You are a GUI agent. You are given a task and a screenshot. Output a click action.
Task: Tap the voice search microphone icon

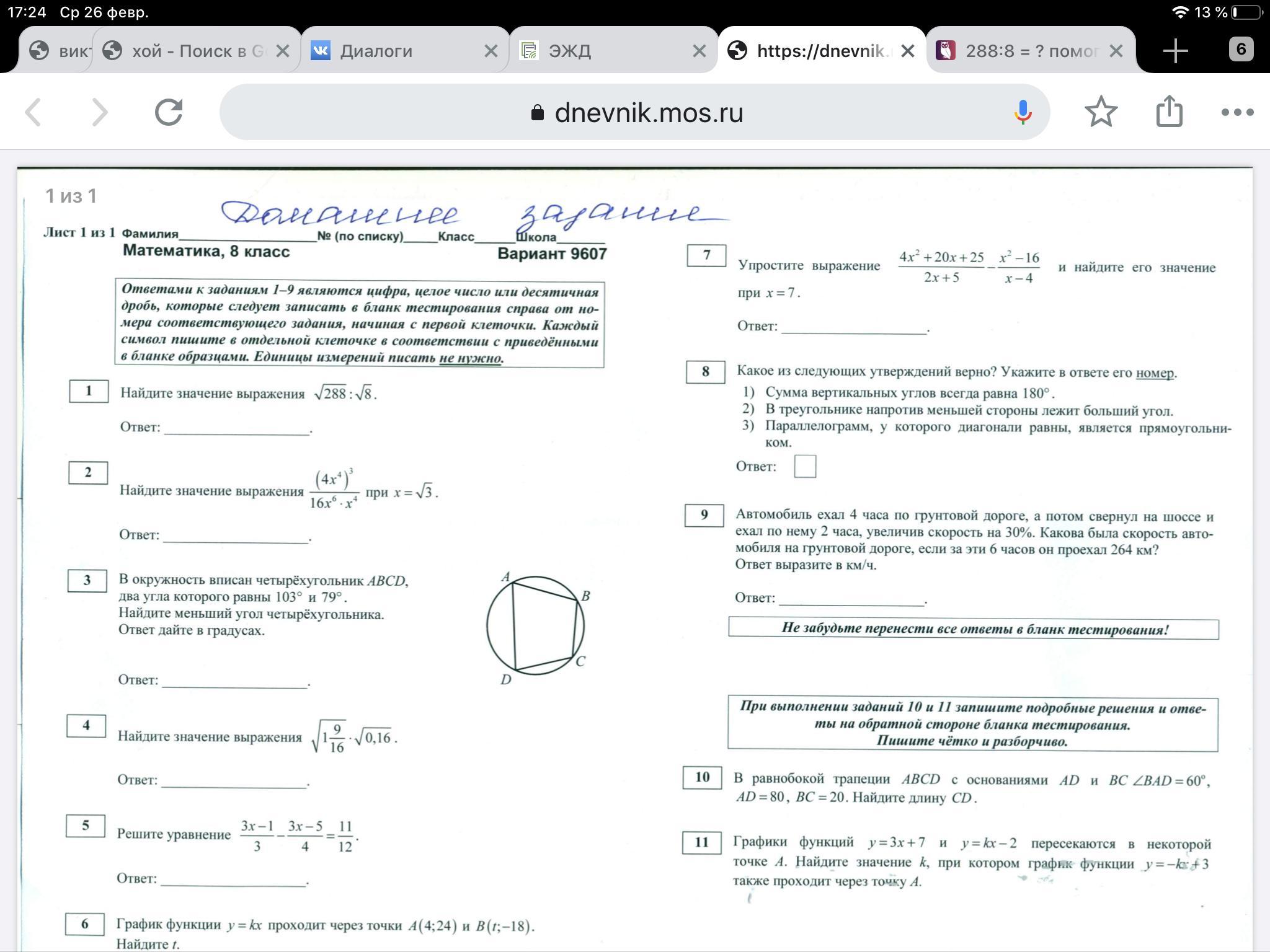(x=1023, y=112)
